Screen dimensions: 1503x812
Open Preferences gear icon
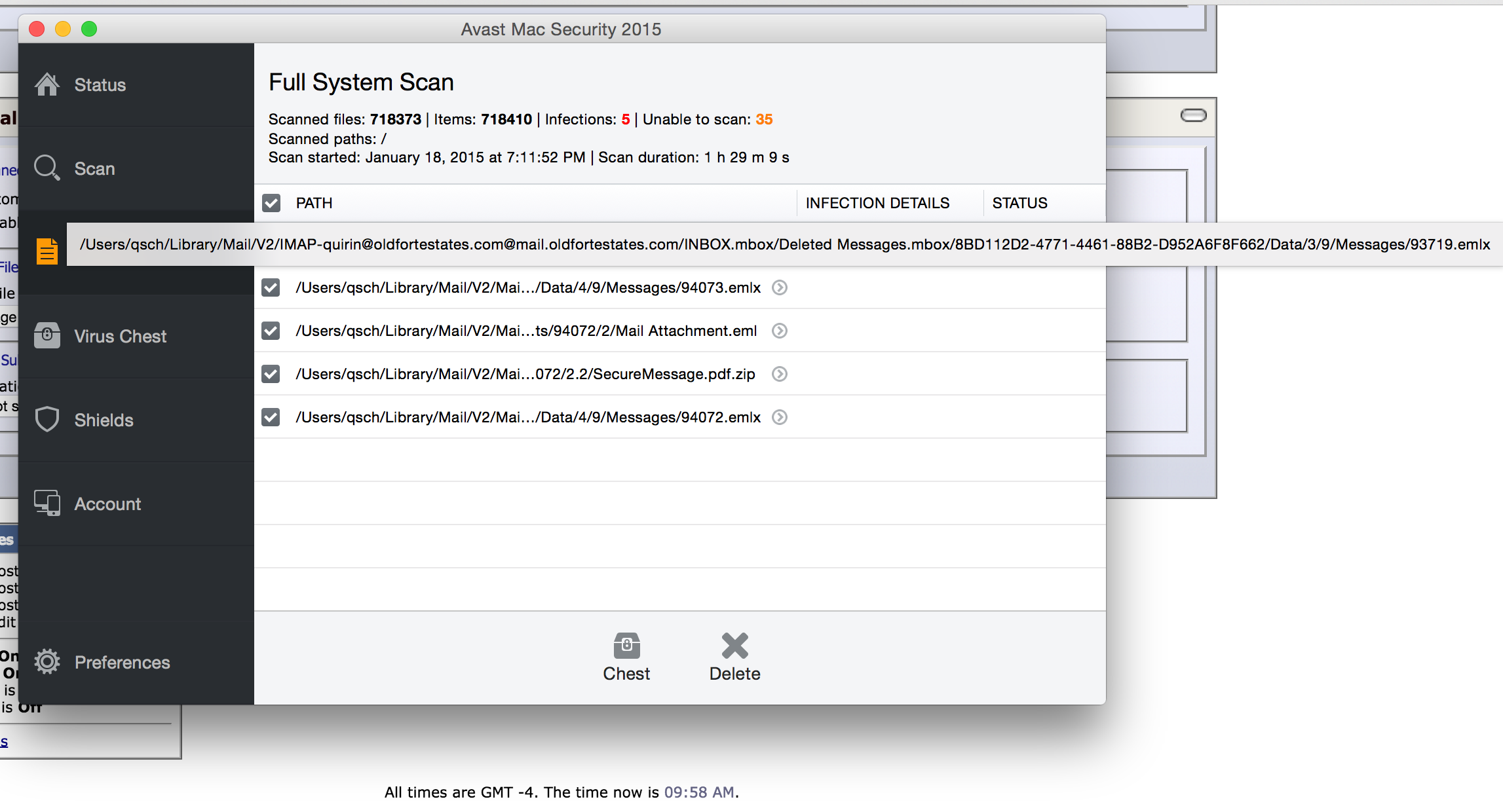[47, 662]
